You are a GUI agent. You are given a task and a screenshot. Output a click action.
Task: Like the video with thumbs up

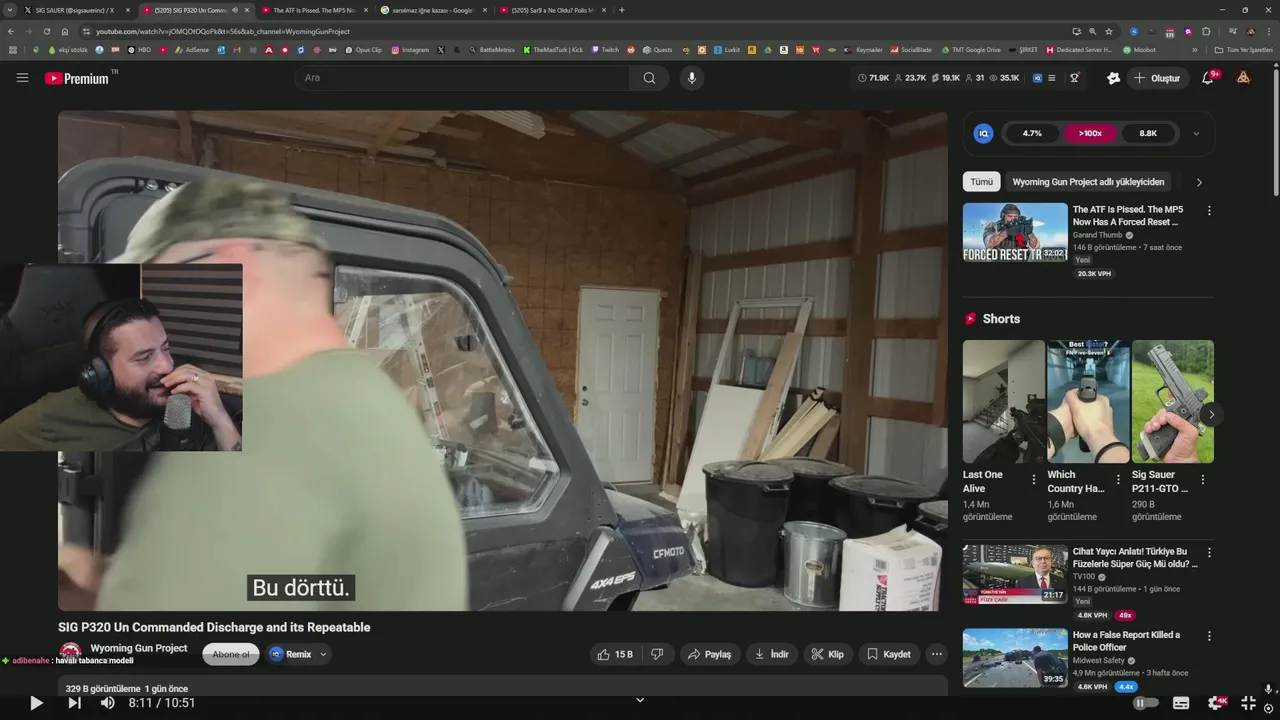click(614, 654)
